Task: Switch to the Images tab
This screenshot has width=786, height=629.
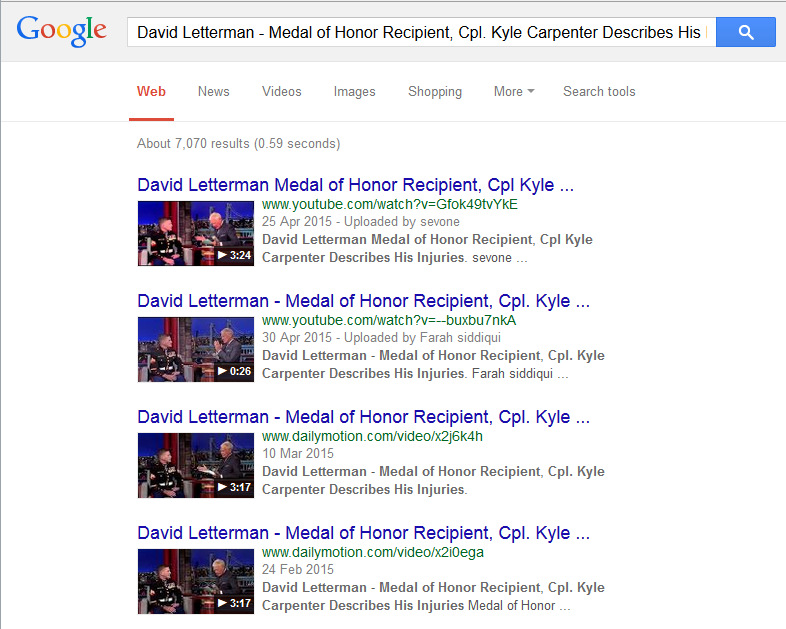Action: click(x=354, y=91)
